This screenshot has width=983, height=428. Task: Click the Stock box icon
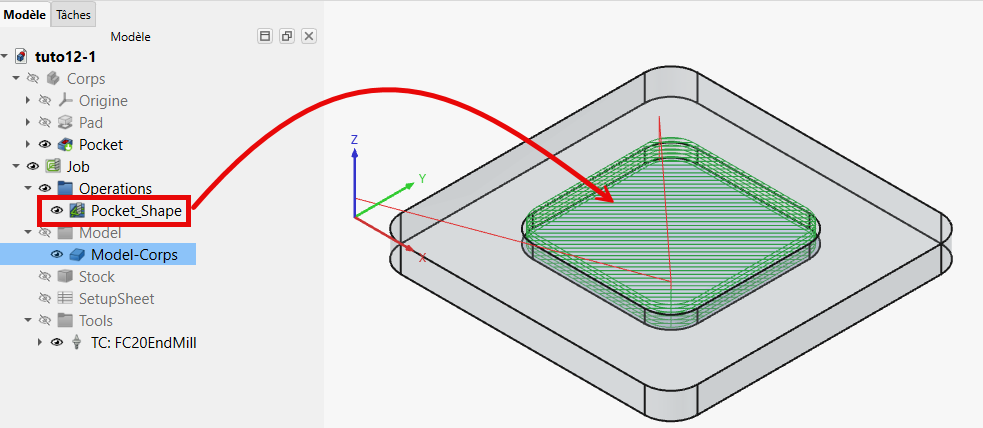[65, 276]
